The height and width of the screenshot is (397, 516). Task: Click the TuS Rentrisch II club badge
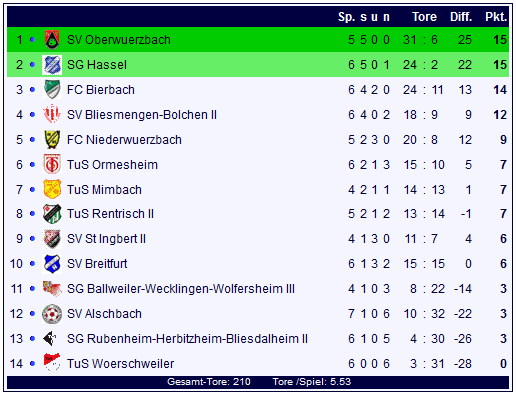[x=52, y=214]
